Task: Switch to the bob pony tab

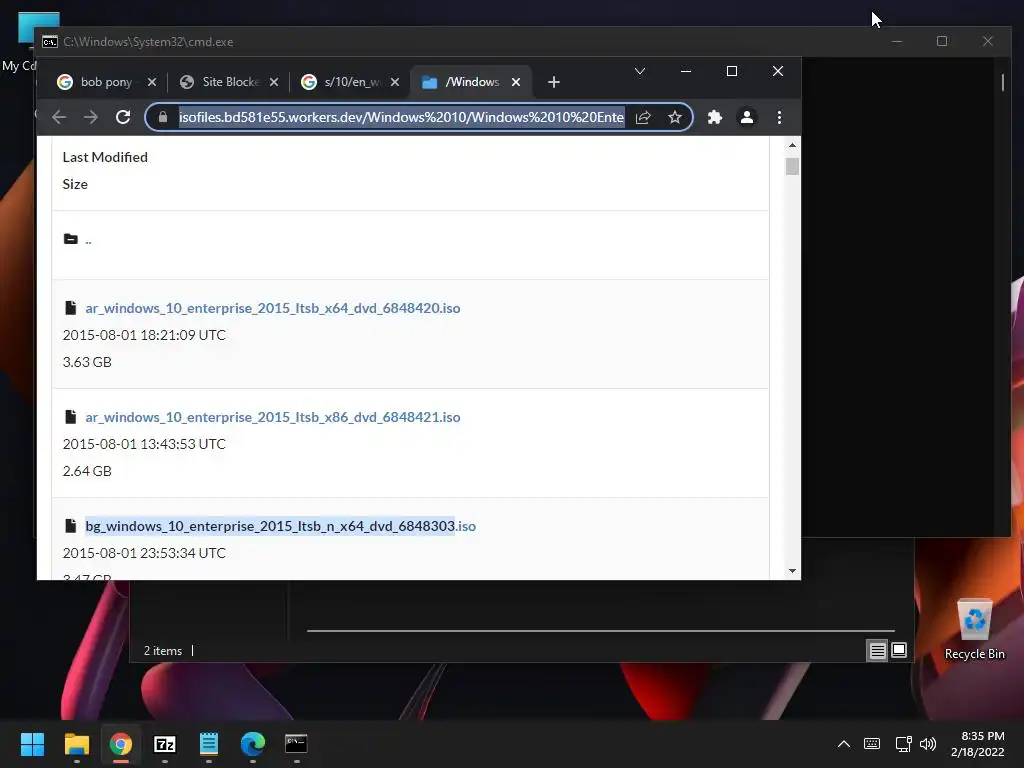Action: click(x=106, y=82)
